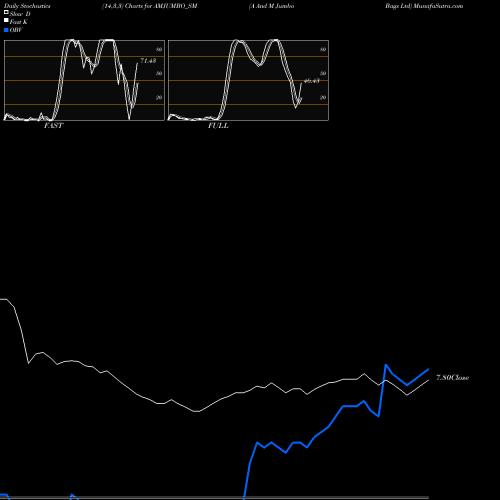Click the Slow D legend swatch
Screen dimensions: 500x500
click(x=6, y=12)
